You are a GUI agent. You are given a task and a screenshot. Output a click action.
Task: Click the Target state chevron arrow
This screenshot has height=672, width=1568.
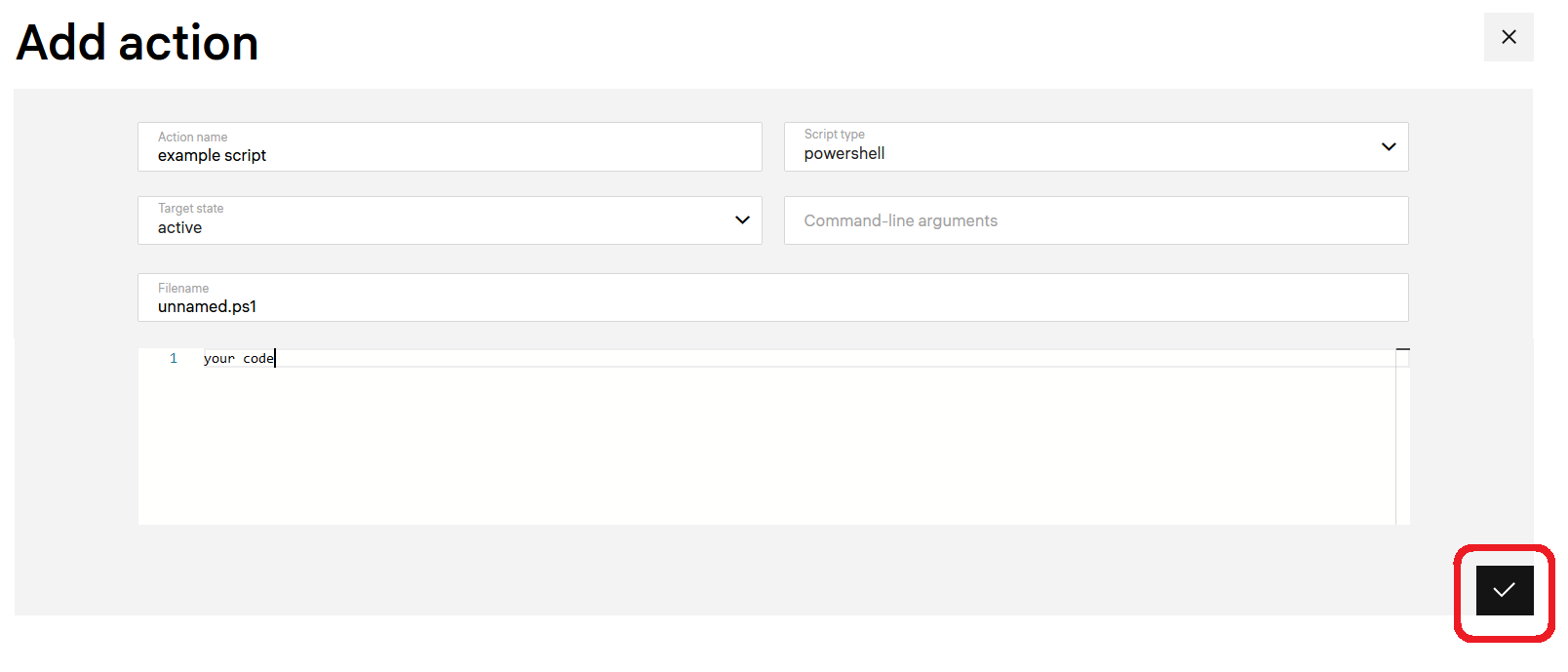pyautogui.click(x=742, y=220)
